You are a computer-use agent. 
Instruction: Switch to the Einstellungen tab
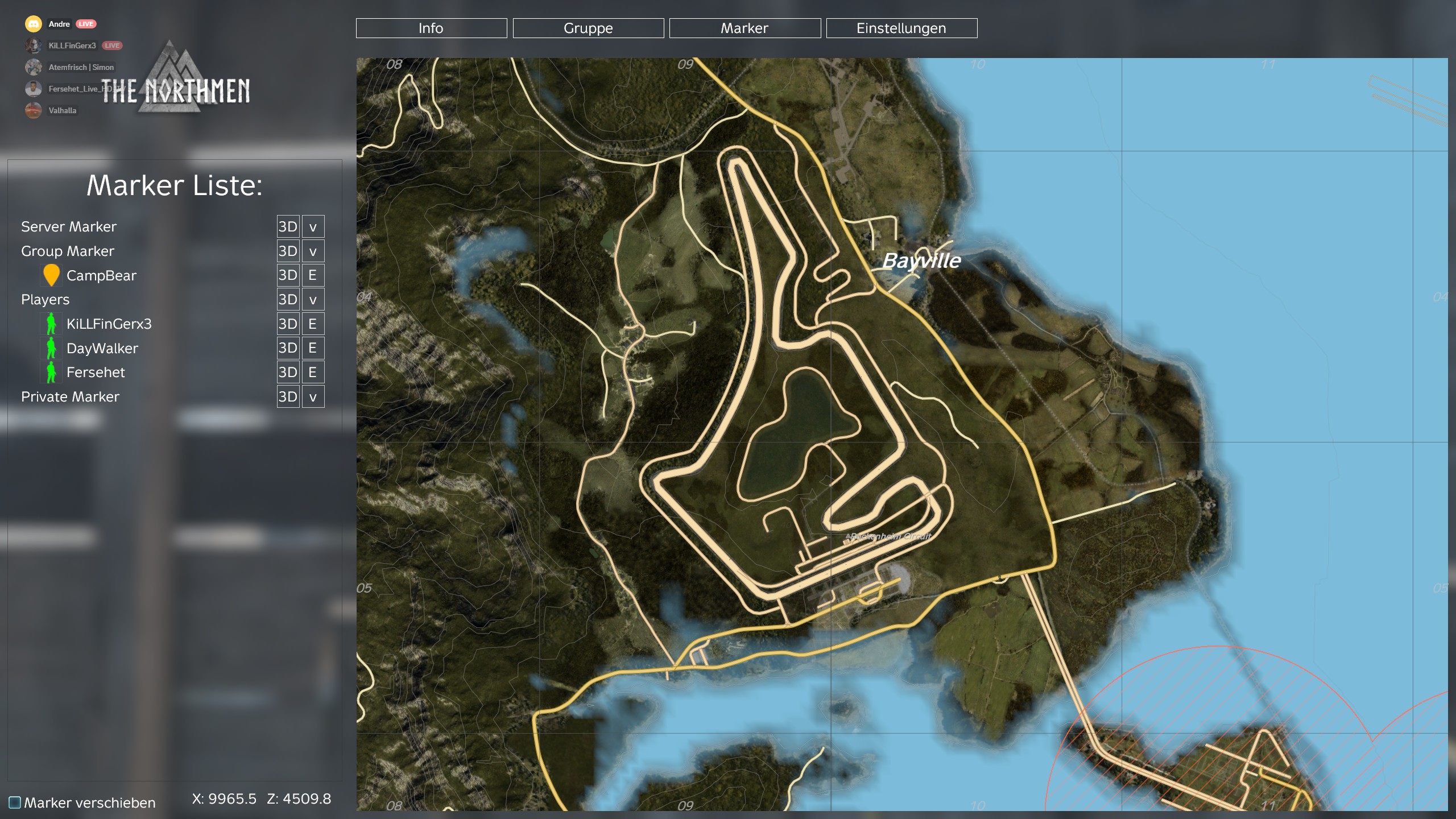pos(901,28)
